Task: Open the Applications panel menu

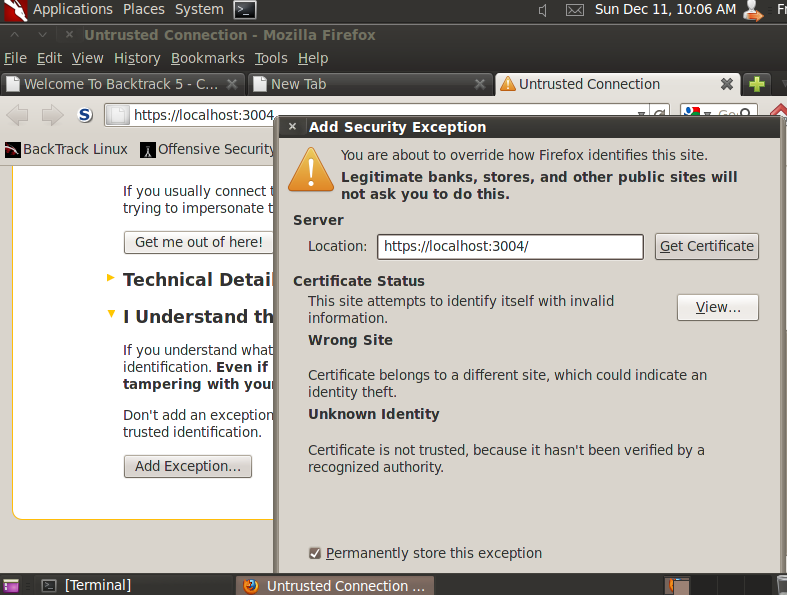Action: pyautogui.click(x=73, y=9)
